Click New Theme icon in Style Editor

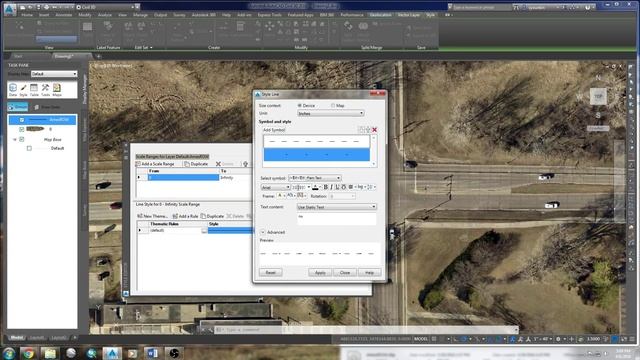coord(140,216)
